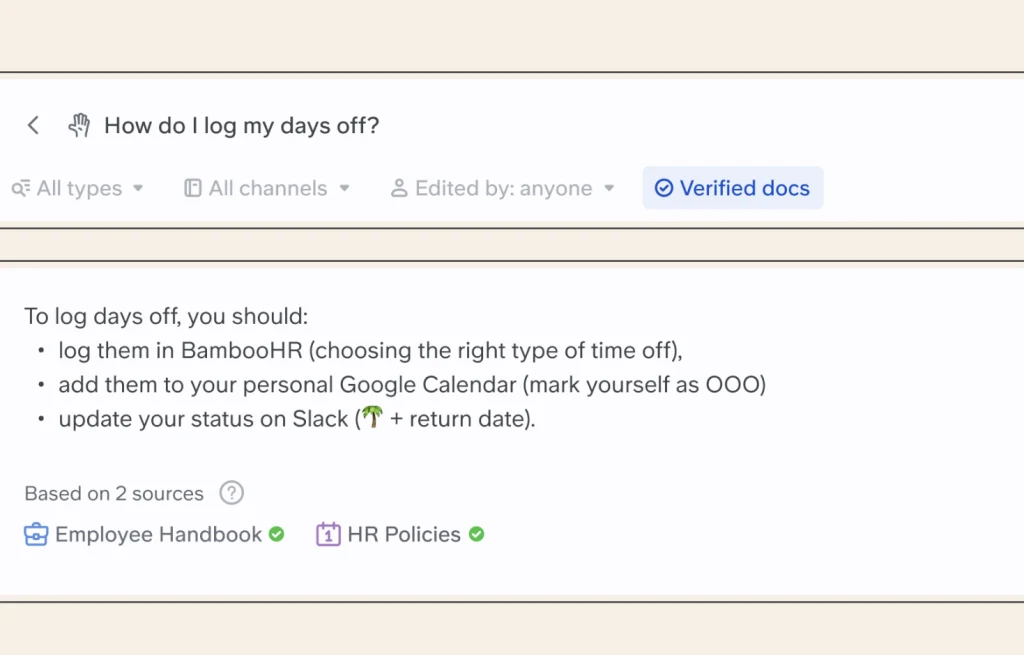
Task: Click the briefcase icon for Employee Handbook
Action: (x=36, y=534)
